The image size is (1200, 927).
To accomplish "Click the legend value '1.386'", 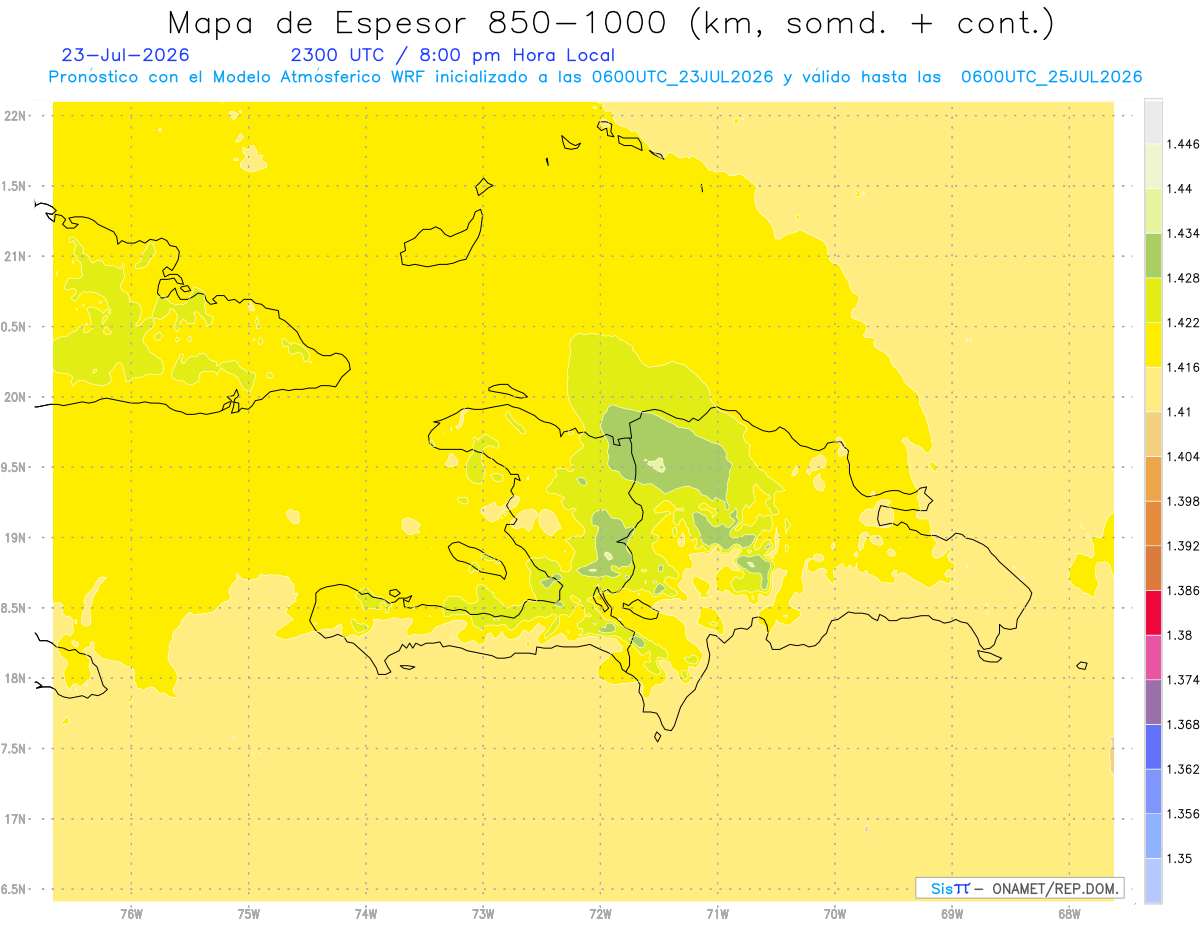I will tap(1183, 591).
